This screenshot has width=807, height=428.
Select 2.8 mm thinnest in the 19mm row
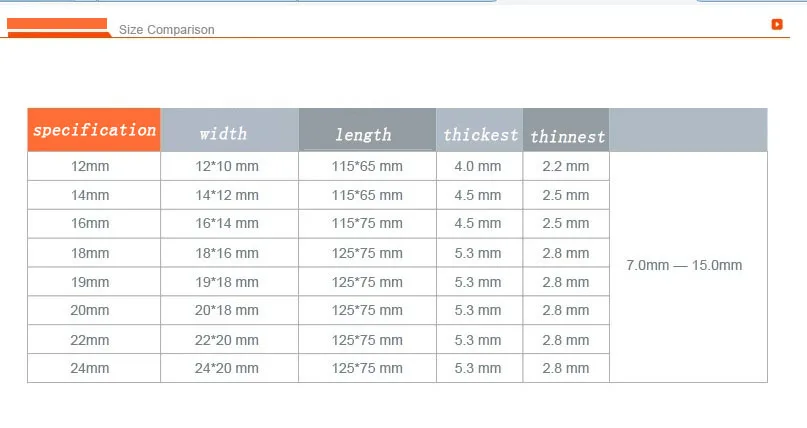coord(566,282)
